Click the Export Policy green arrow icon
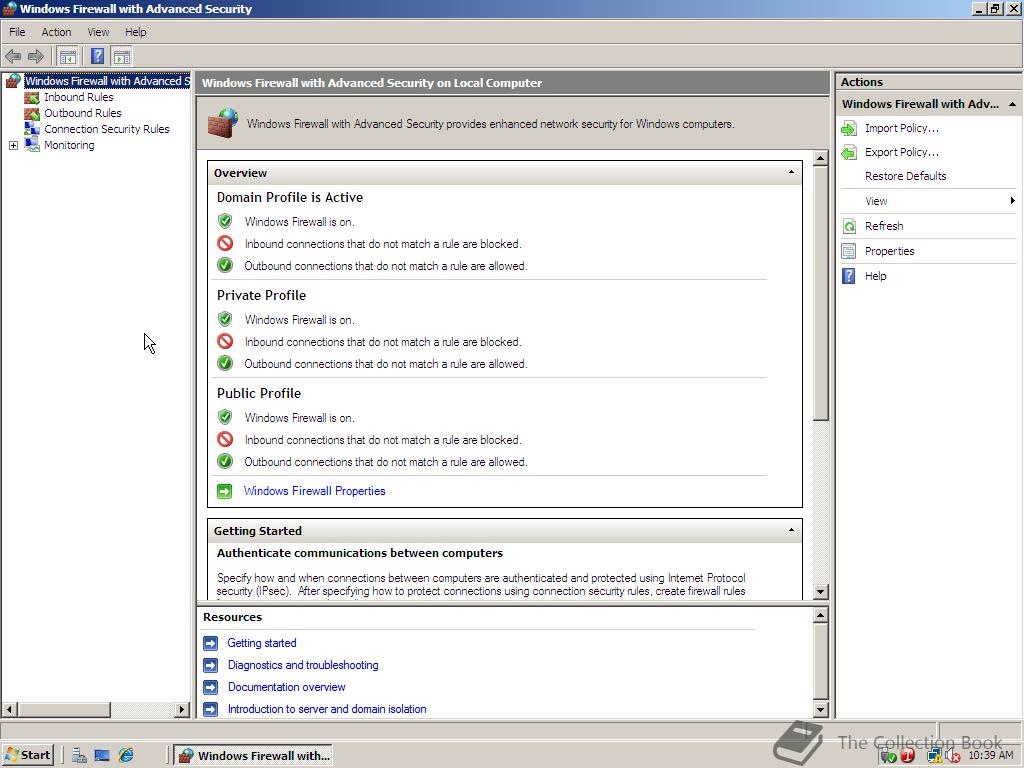 [x=849, y=153]
